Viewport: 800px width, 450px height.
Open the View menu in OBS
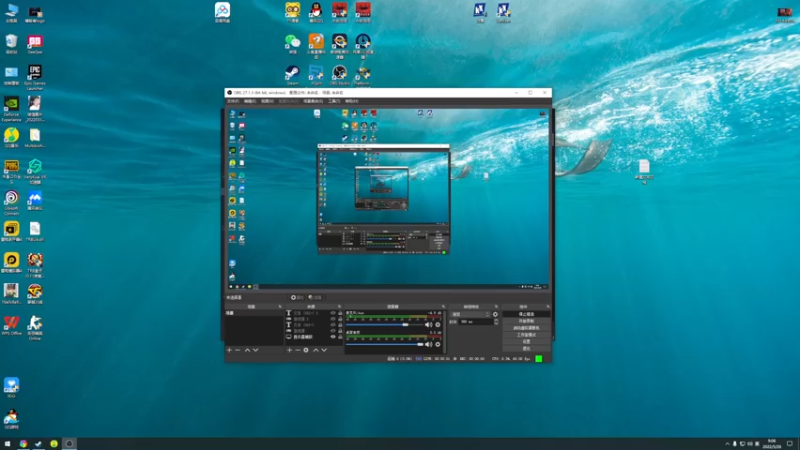coord(267,101)
